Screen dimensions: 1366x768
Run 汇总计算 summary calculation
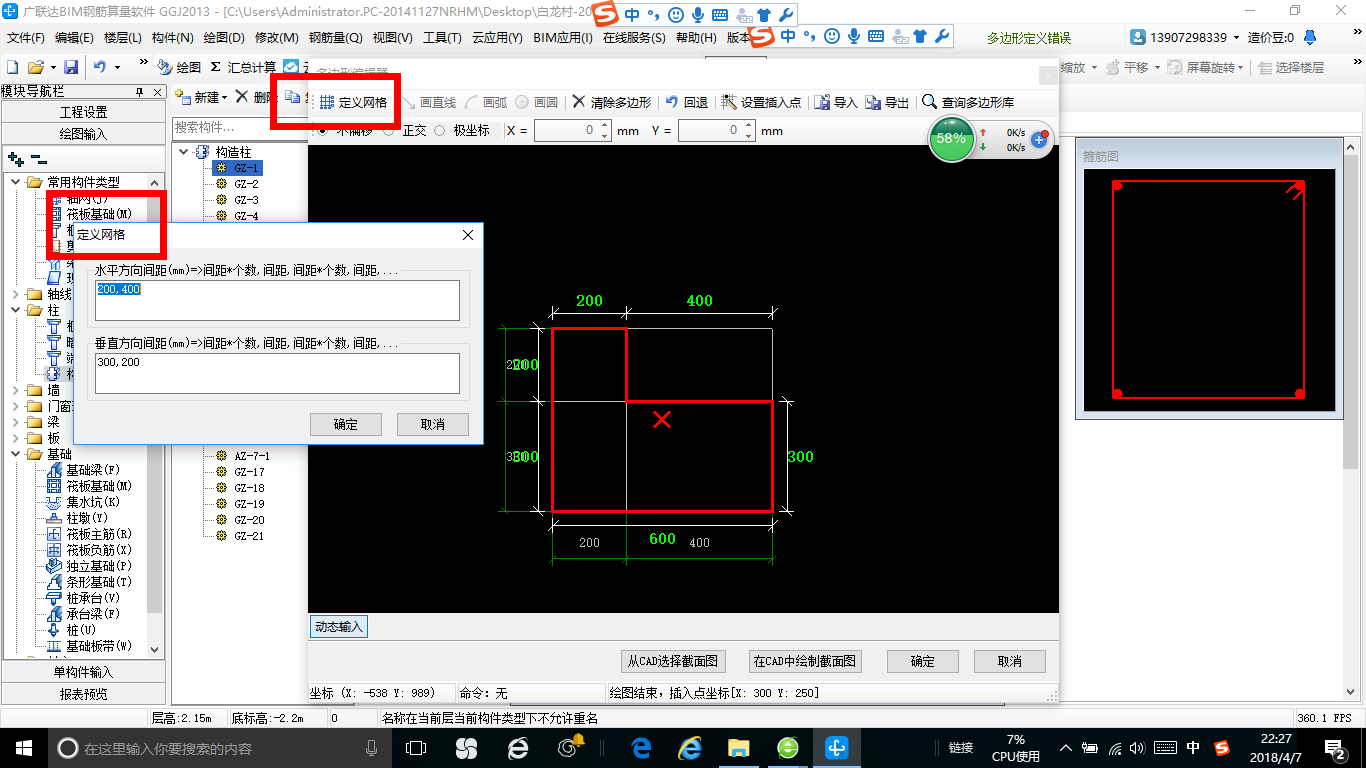pyautogui.click(x=244, y=67)
